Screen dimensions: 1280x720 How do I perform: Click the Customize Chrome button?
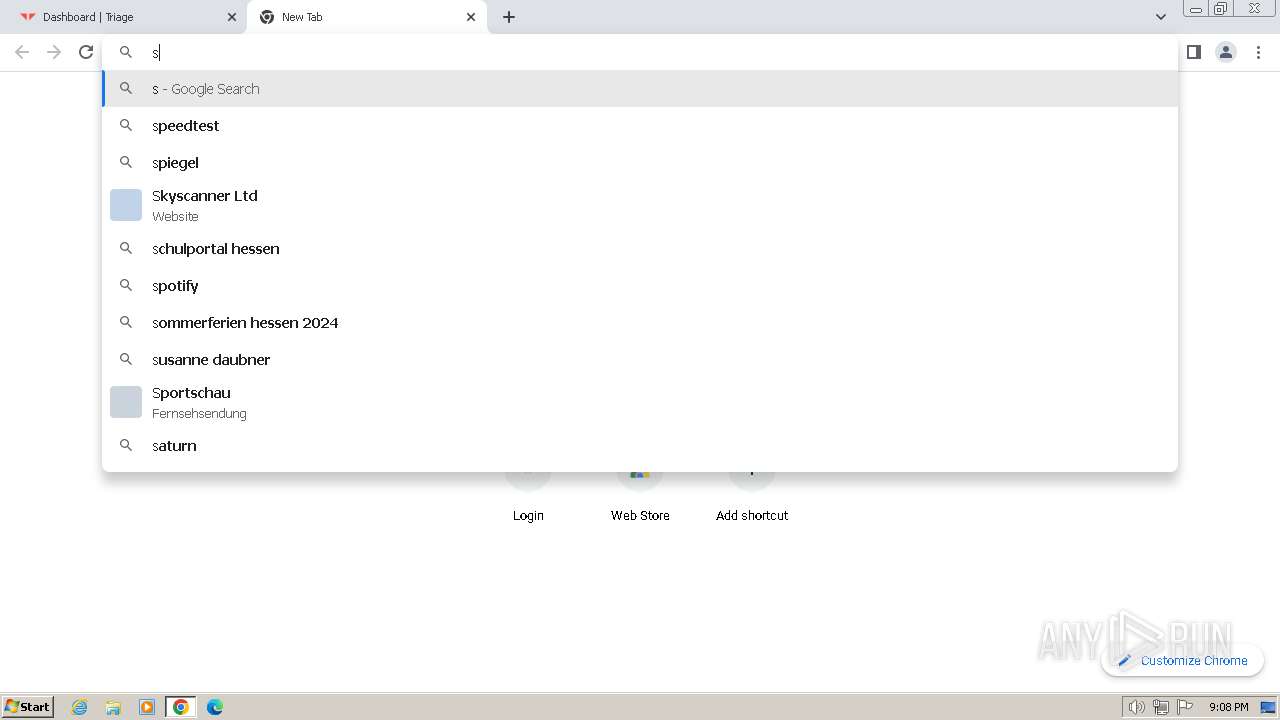pyautogui.click(x=1182, y=660)
